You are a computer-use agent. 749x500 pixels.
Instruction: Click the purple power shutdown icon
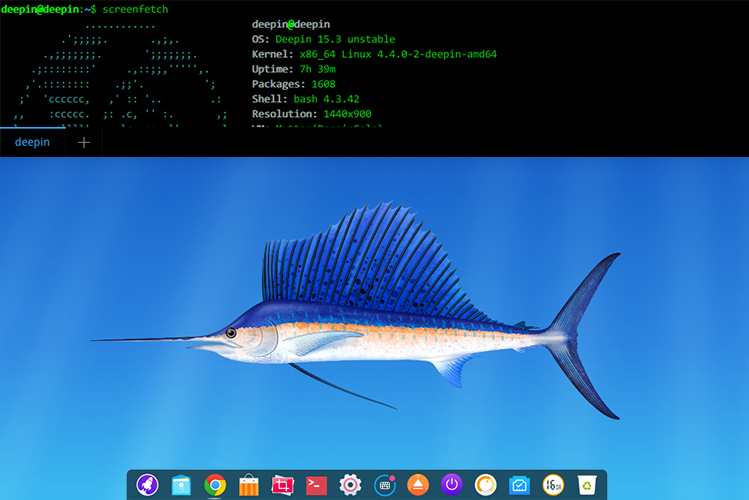coord(452,485)
